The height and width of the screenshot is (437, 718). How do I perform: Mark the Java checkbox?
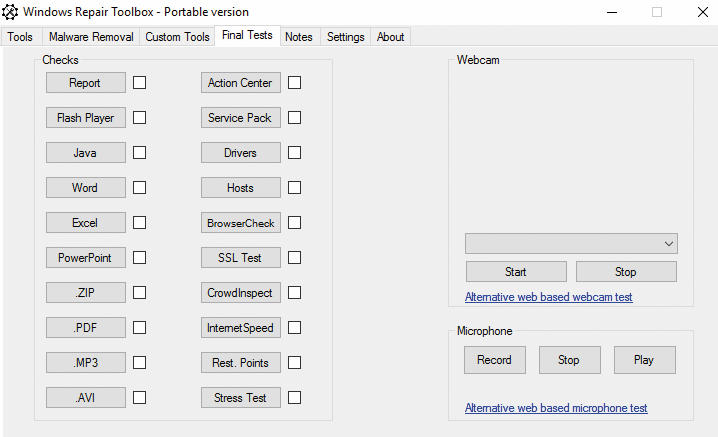pos(140,153)
